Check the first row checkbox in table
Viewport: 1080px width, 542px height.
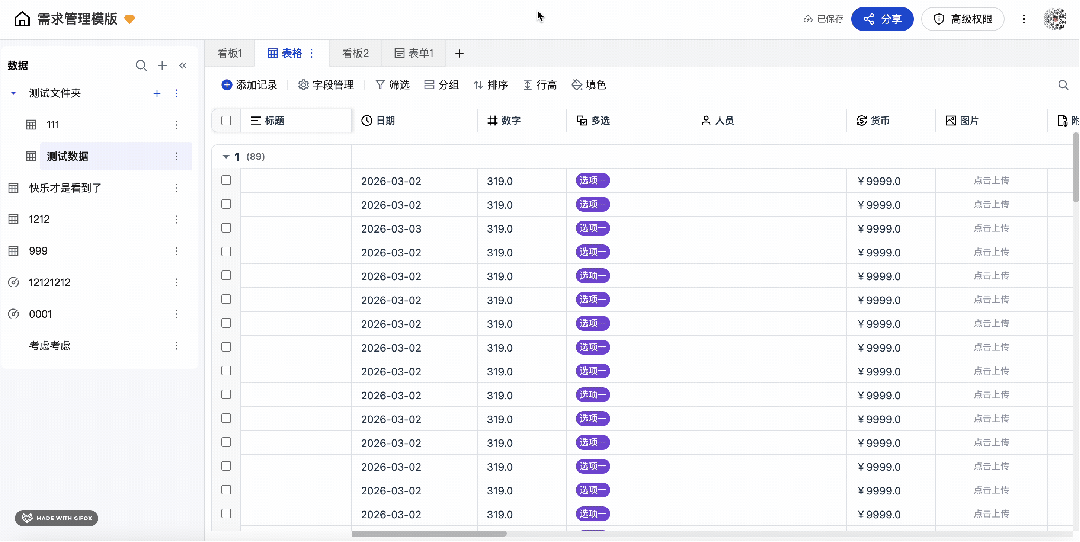click(226, 181)
